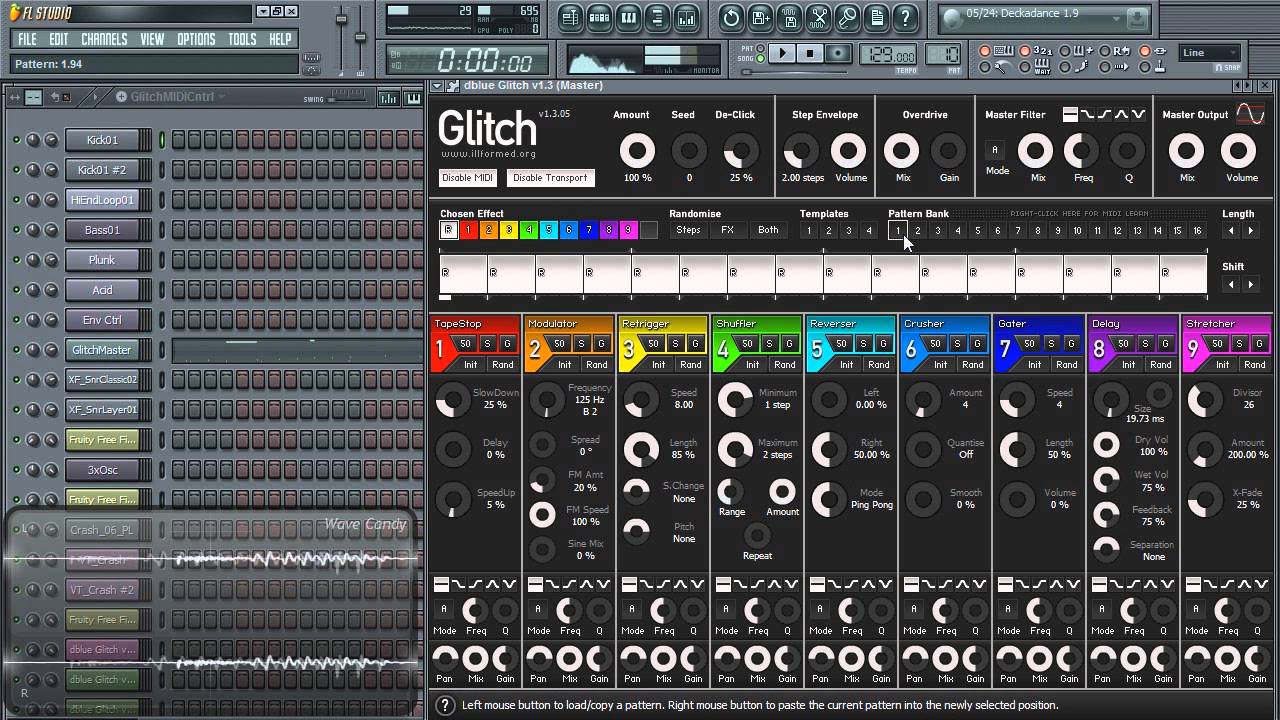
Task: Open the piano roll view icon
Action: (629, 17)
